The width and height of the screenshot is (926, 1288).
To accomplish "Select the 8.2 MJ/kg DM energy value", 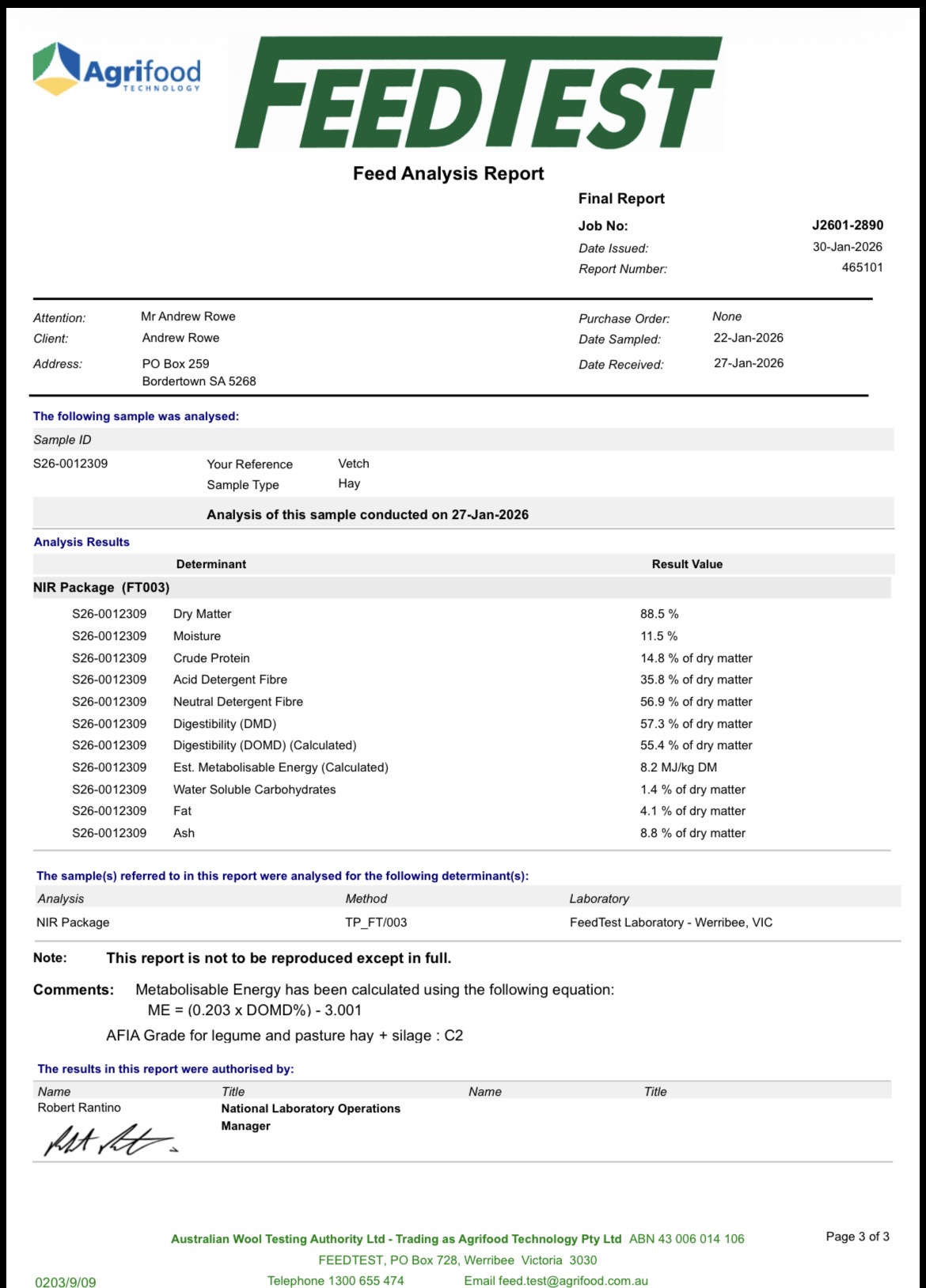I will [679, 767].
